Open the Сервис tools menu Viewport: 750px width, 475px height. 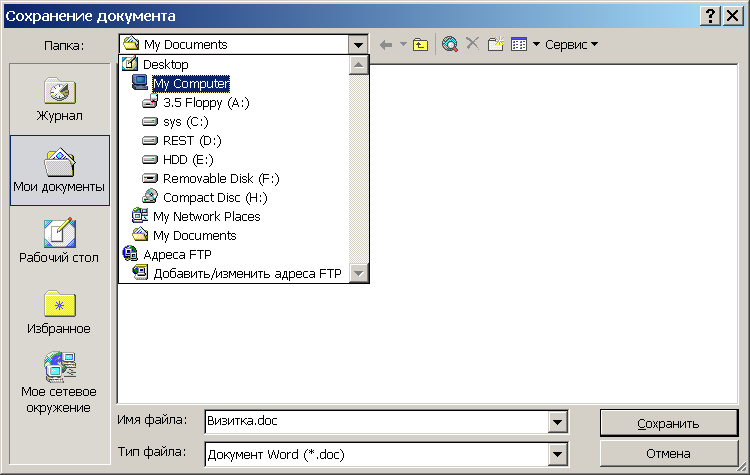point(571,44)
